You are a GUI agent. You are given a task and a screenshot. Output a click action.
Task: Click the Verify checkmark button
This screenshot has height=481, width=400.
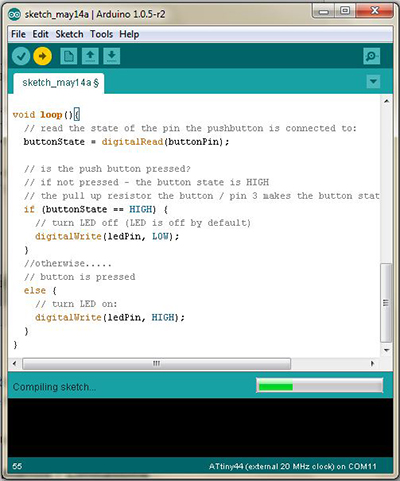(x=21, y=56)
